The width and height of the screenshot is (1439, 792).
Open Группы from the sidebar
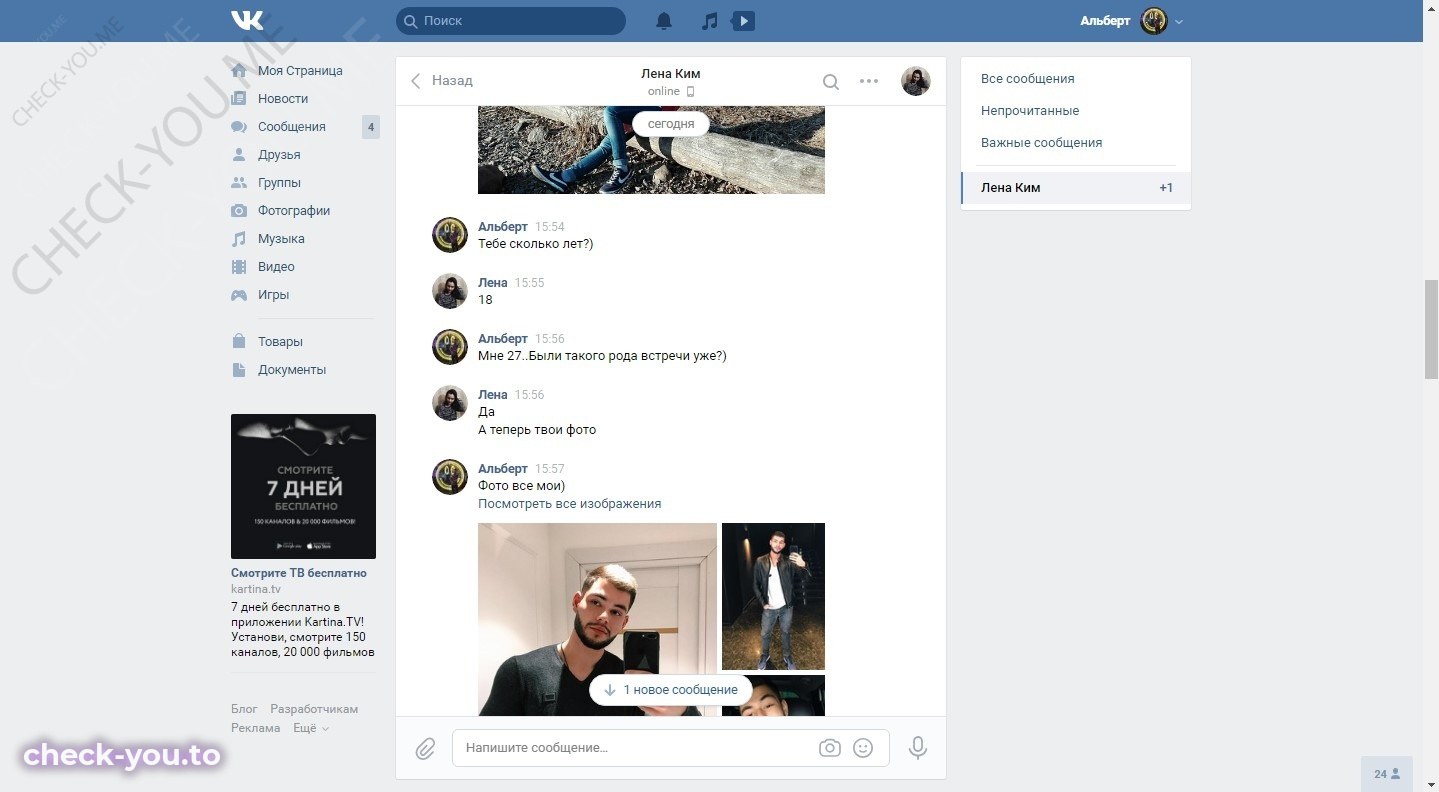point(279,183)
